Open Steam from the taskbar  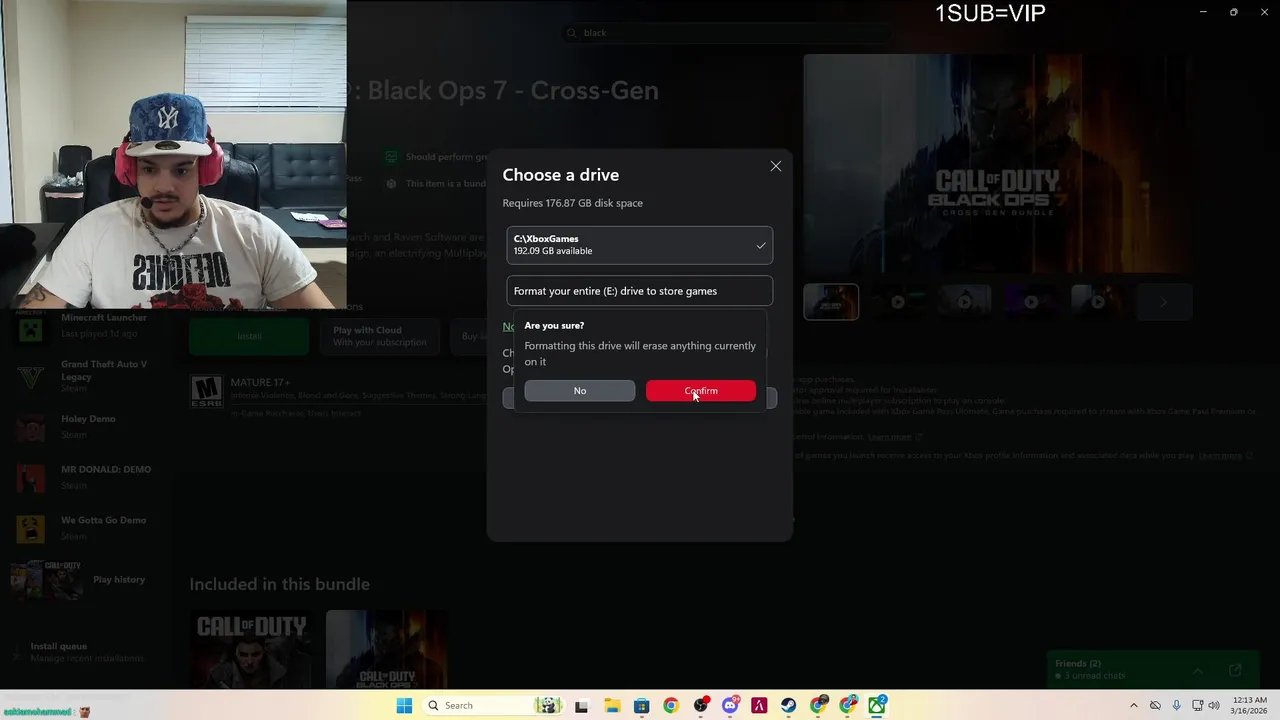coord(789,706)
